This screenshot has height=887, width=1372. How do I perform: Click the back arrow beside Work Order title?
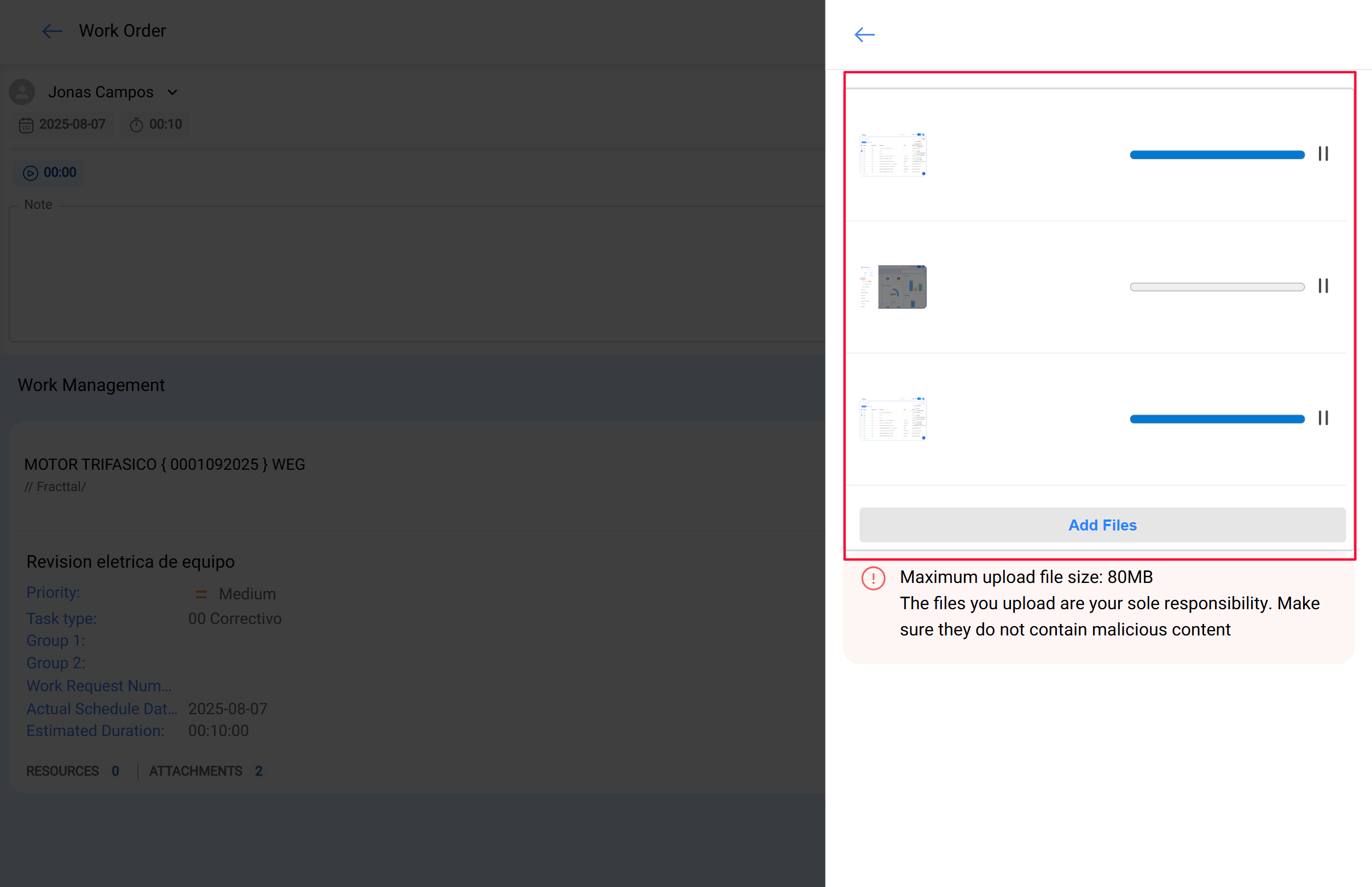point(52,31)
